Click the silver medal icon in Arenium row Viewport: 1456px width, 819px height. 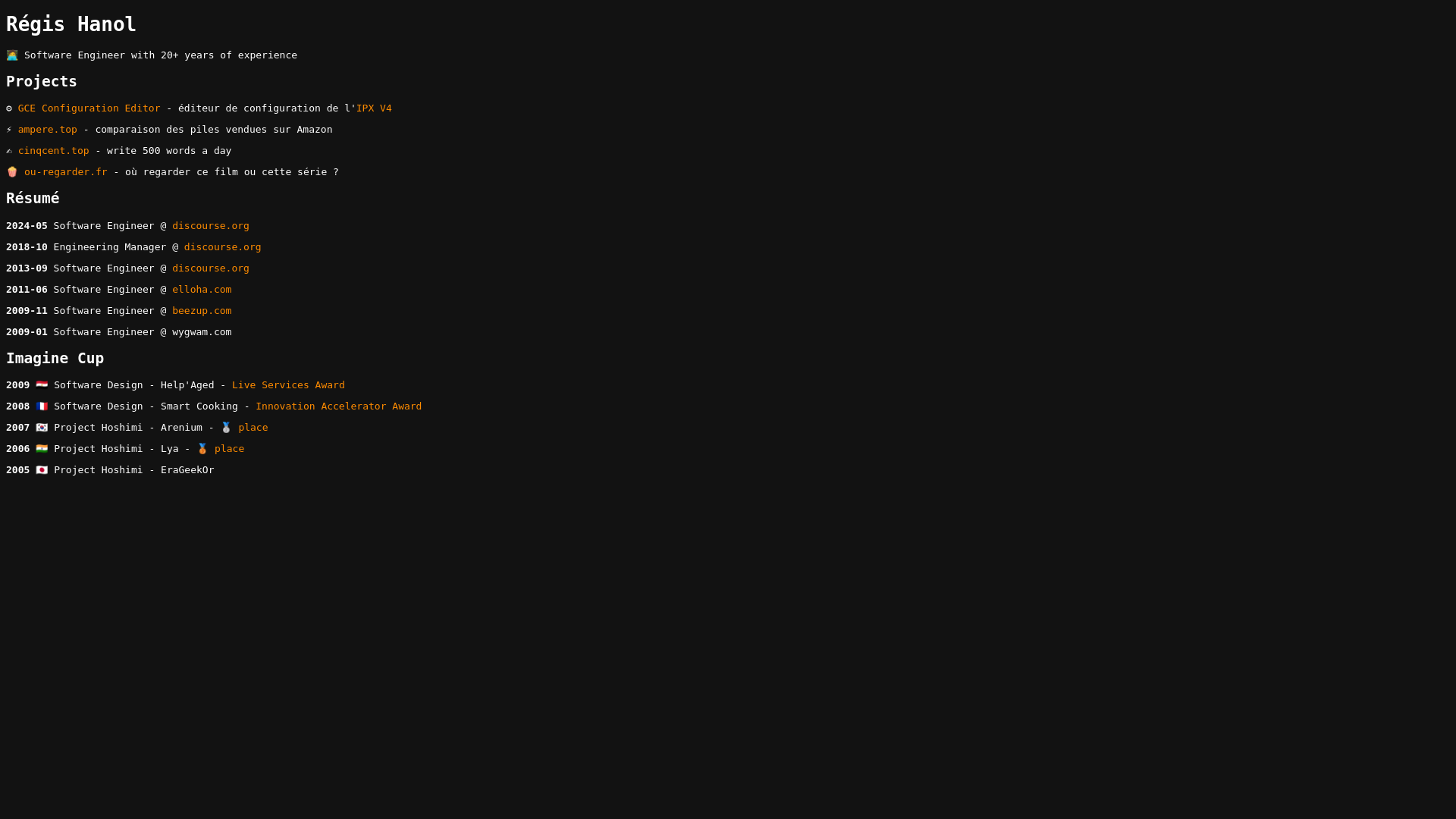226,428
